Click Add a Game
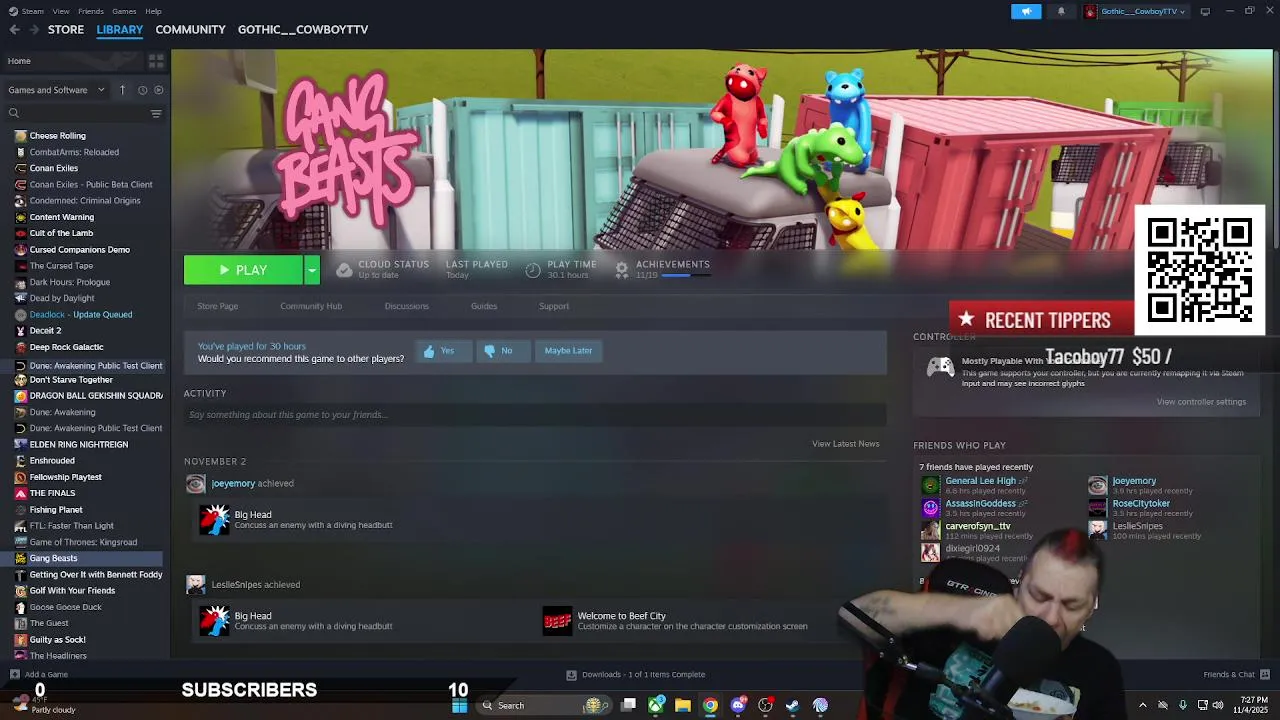The width and height of the screenshot is (1280, 720). (x=39, y=675)
